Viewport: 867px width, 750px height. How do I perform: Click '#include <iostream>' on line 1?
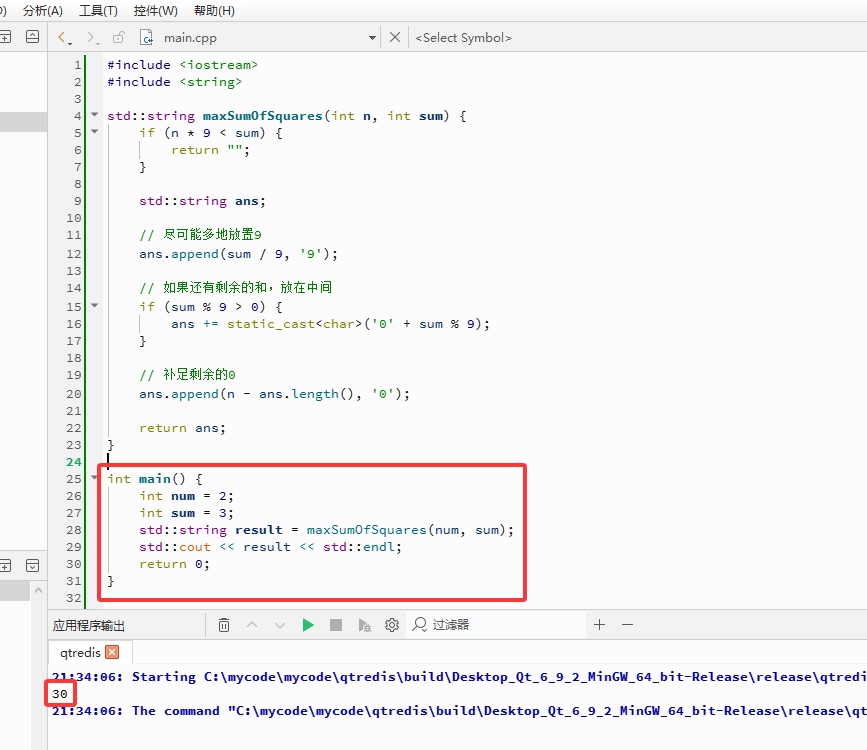click(182, 65)
